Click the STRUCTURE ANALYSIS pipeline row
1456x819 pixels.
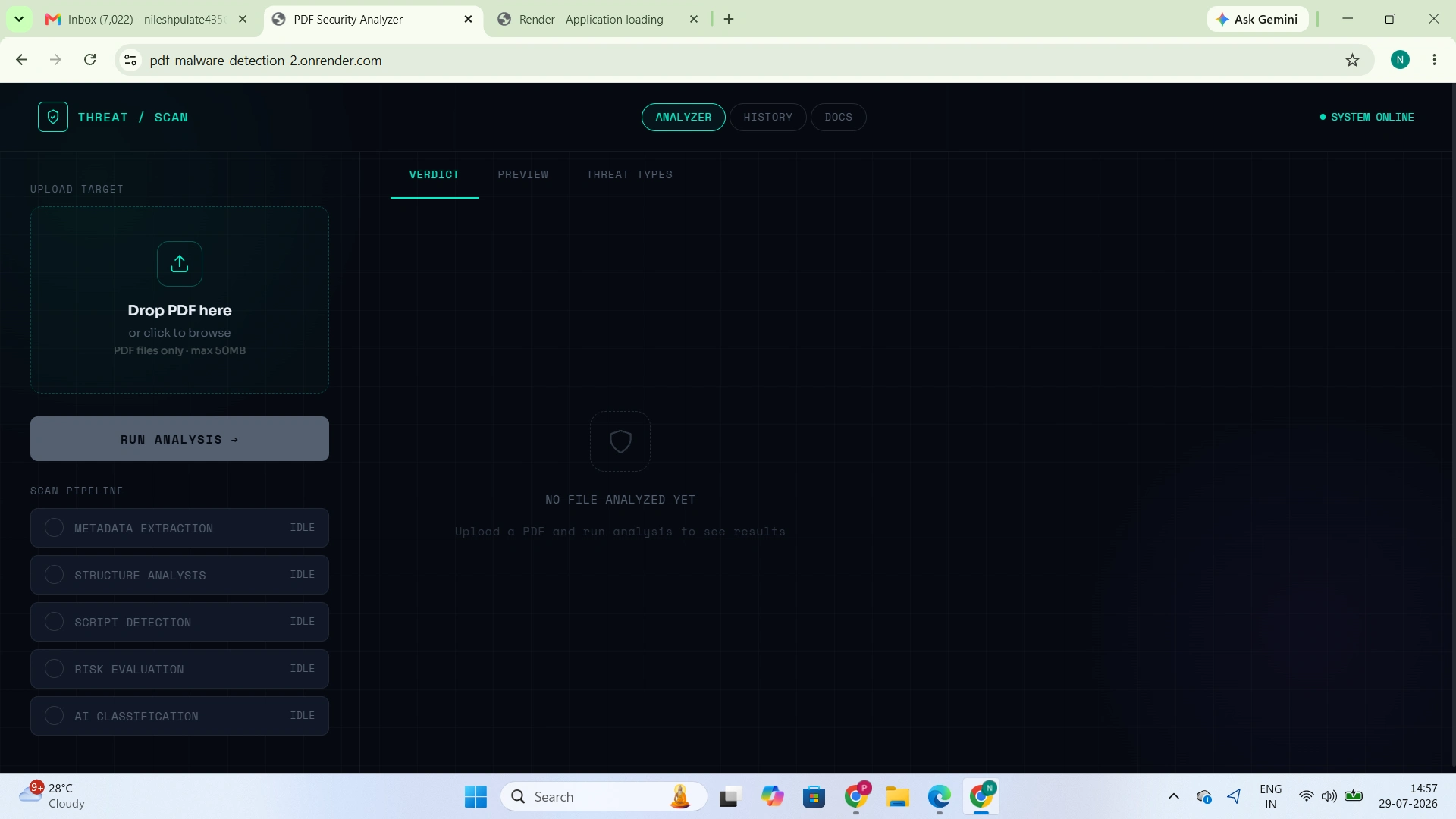[x=180, y=575]
